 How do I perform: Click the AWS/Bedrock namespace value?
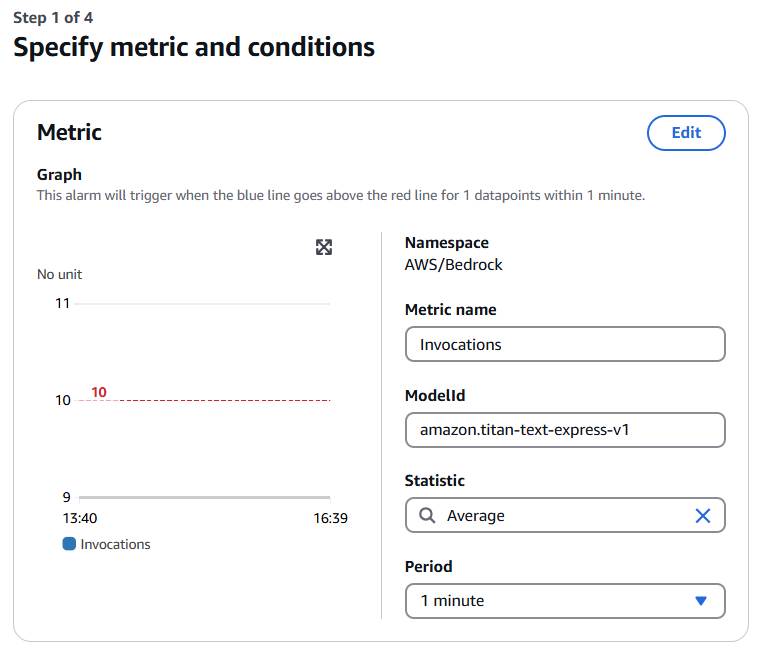453,265
